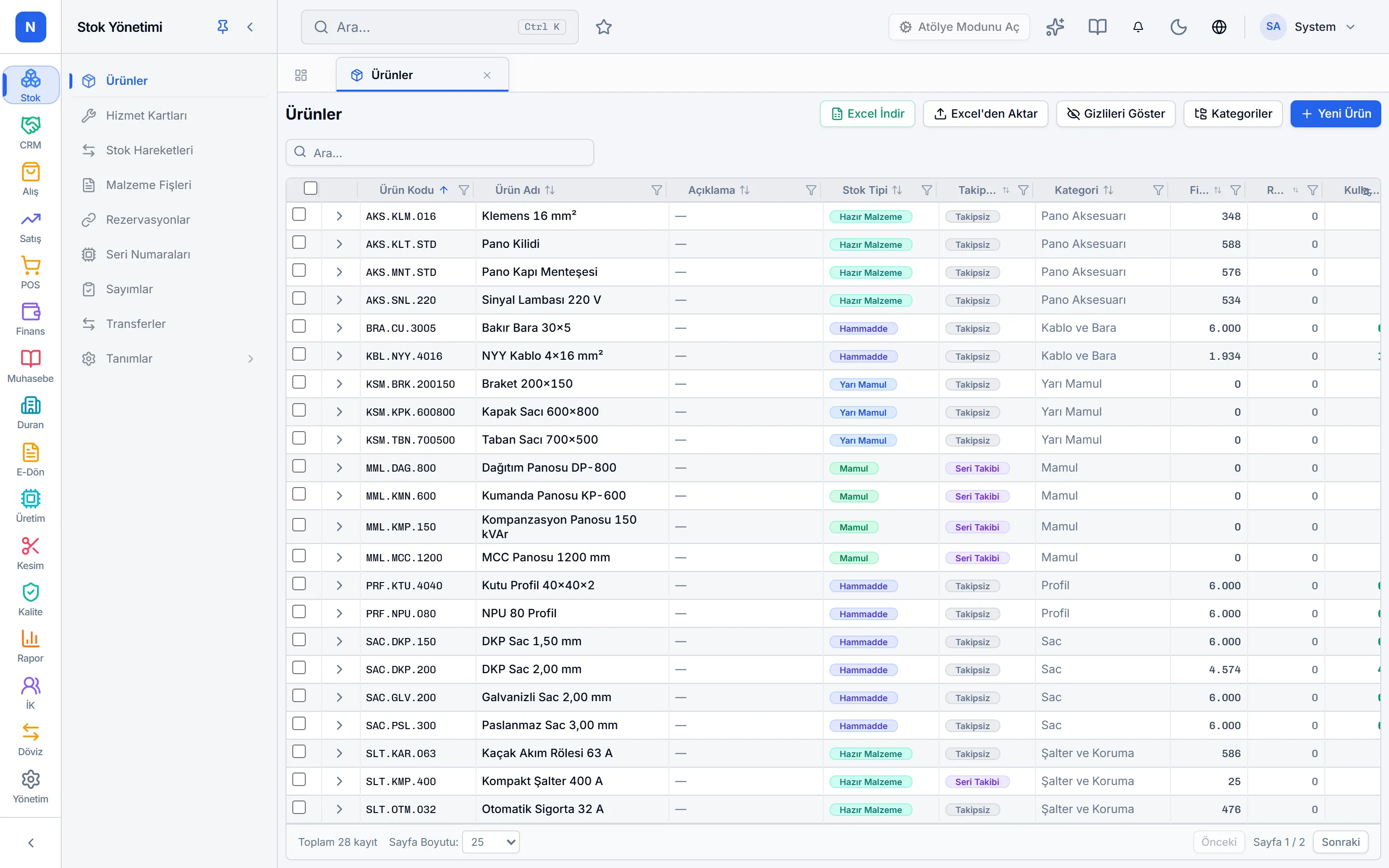Image resolution: width=1389 pixels, height=868 pixels.
Task: Open the language globe icon
Action: 1219,27
